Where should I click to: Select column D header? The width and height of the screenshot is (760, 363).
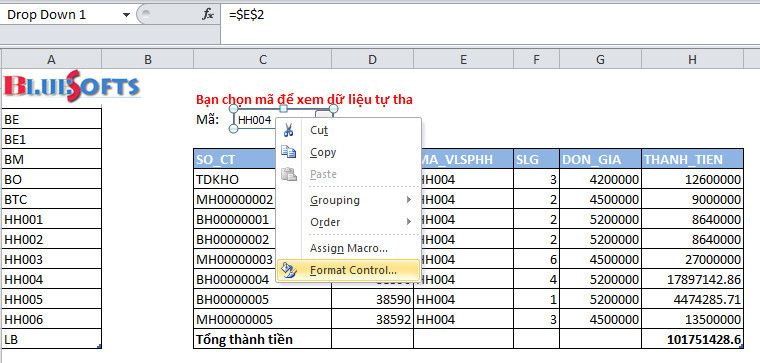click(x=372, y=59)
